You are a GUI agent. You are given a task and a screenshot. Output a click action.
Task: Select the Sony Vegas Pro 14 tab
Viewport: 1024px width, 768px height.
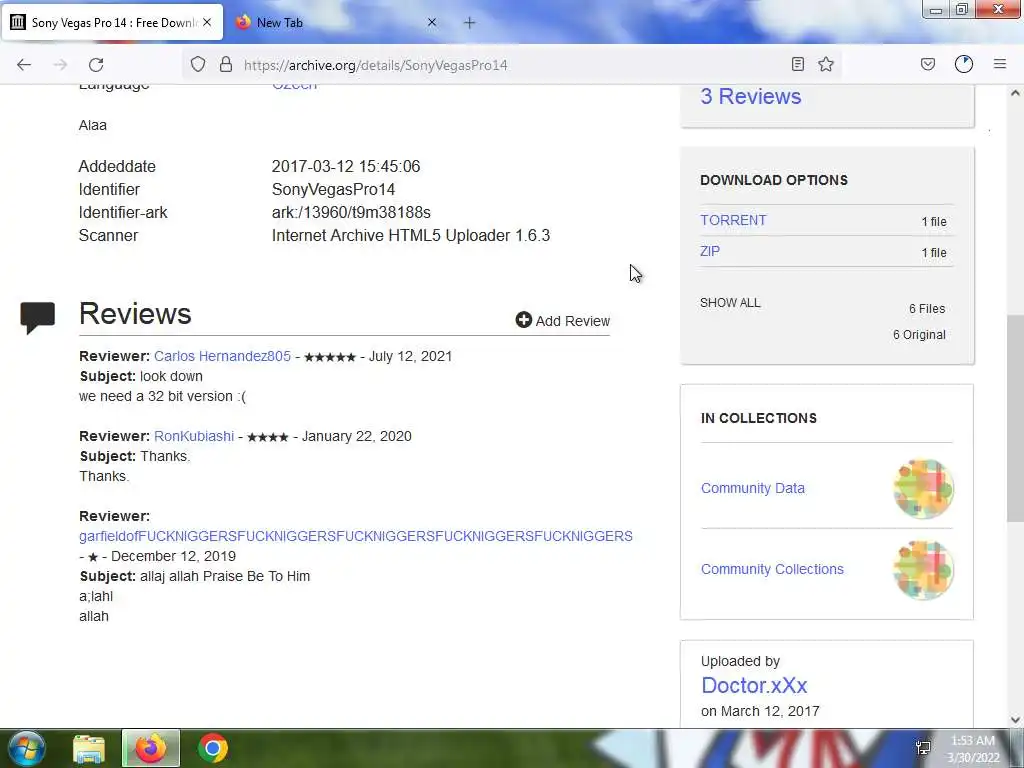tap(112, 23)
